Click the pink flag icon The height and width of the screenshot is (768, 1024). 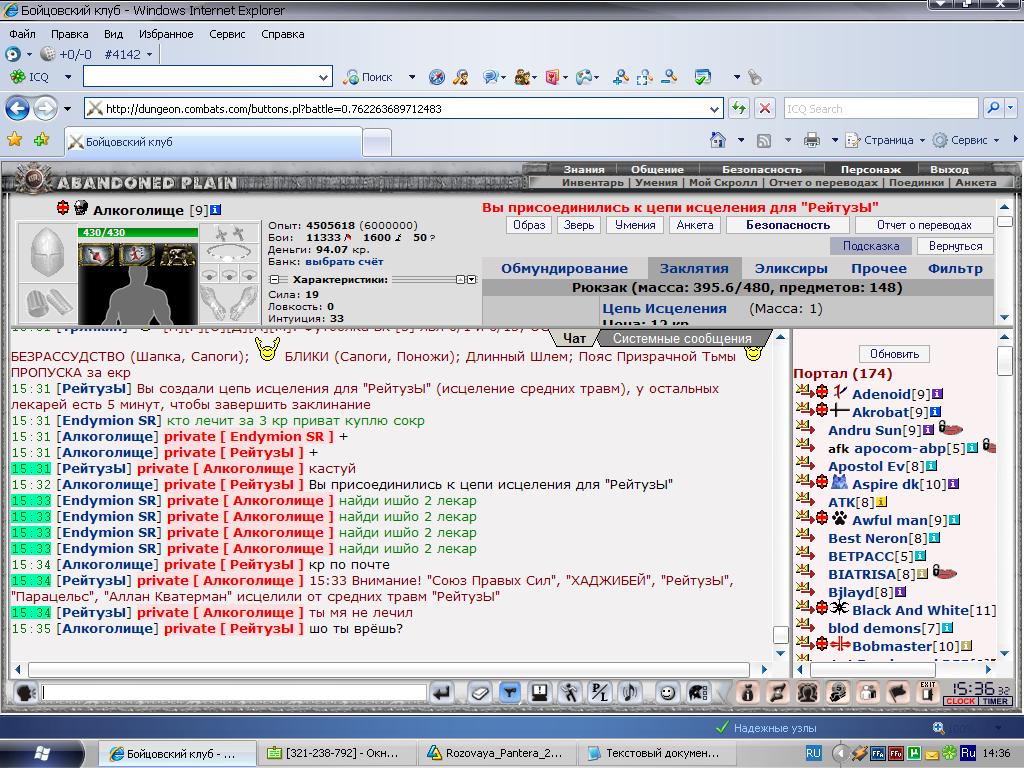coord(898,692)
